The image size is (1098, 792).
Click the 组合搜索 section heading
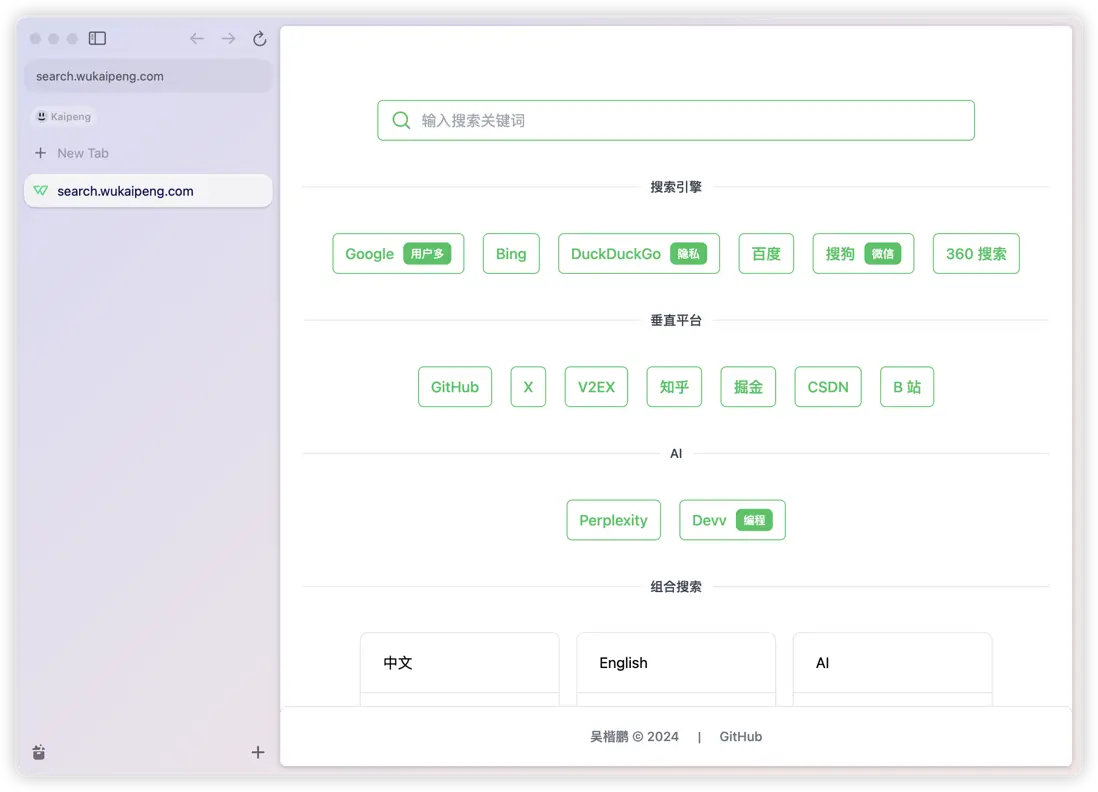click(x=676, y=586)
